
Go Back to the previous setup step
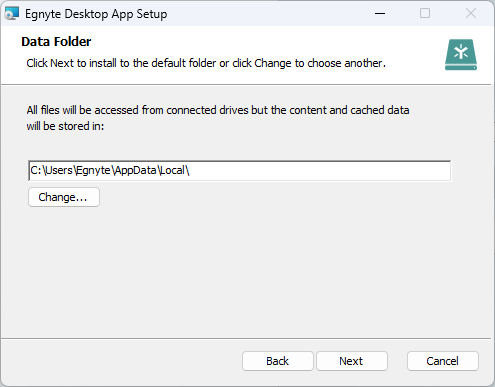point(277,361)
